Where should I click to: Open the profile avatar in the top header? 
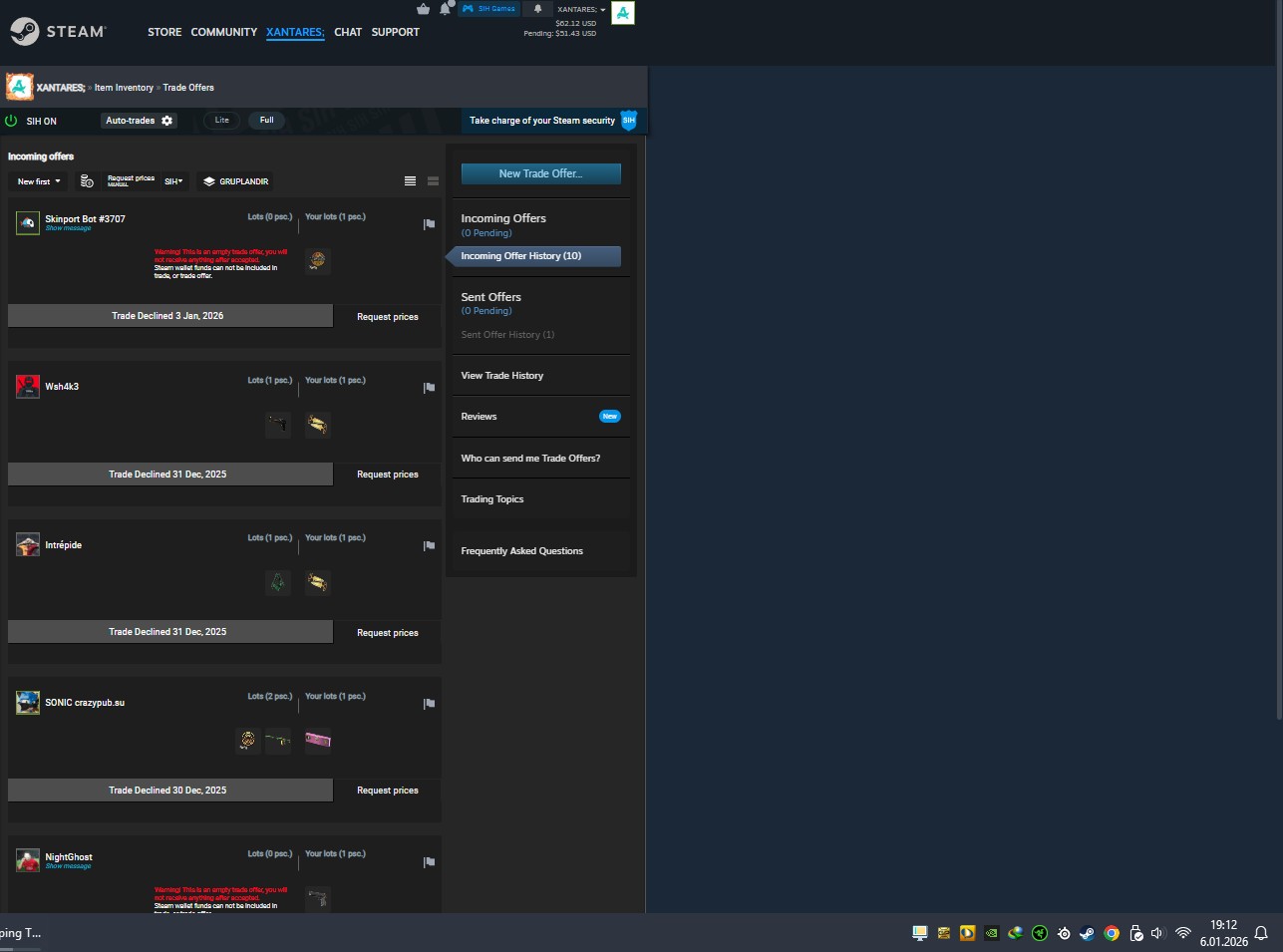point(623,13)
